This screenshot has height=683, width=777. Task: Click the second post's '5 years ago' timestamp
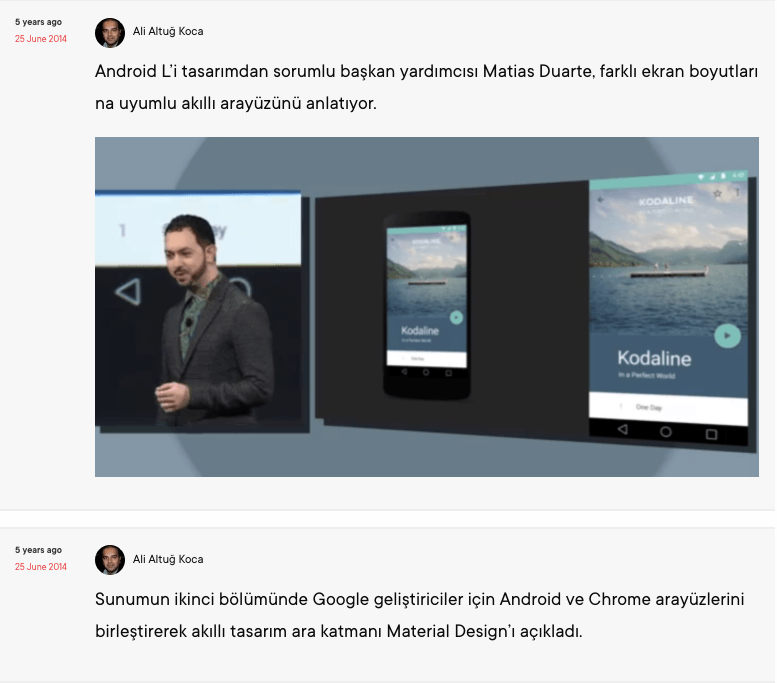(38, 550)
